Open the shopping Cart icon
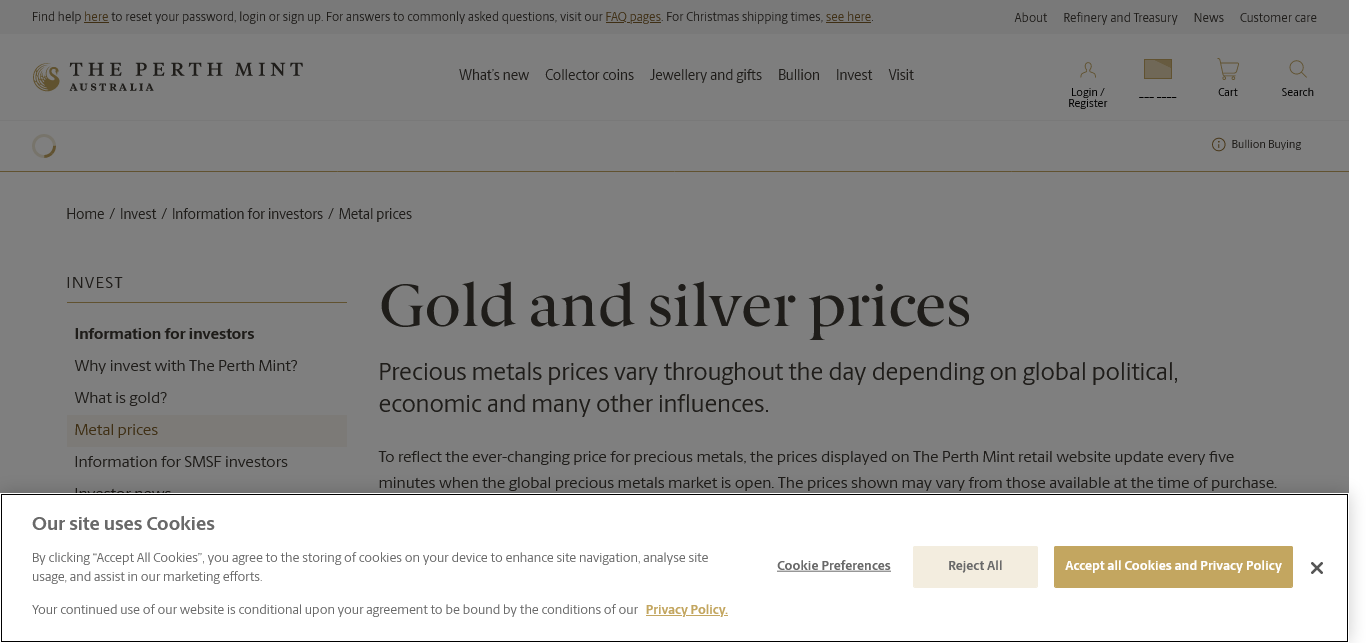Screen dimensions: 1366x643 coord(1227,70)
